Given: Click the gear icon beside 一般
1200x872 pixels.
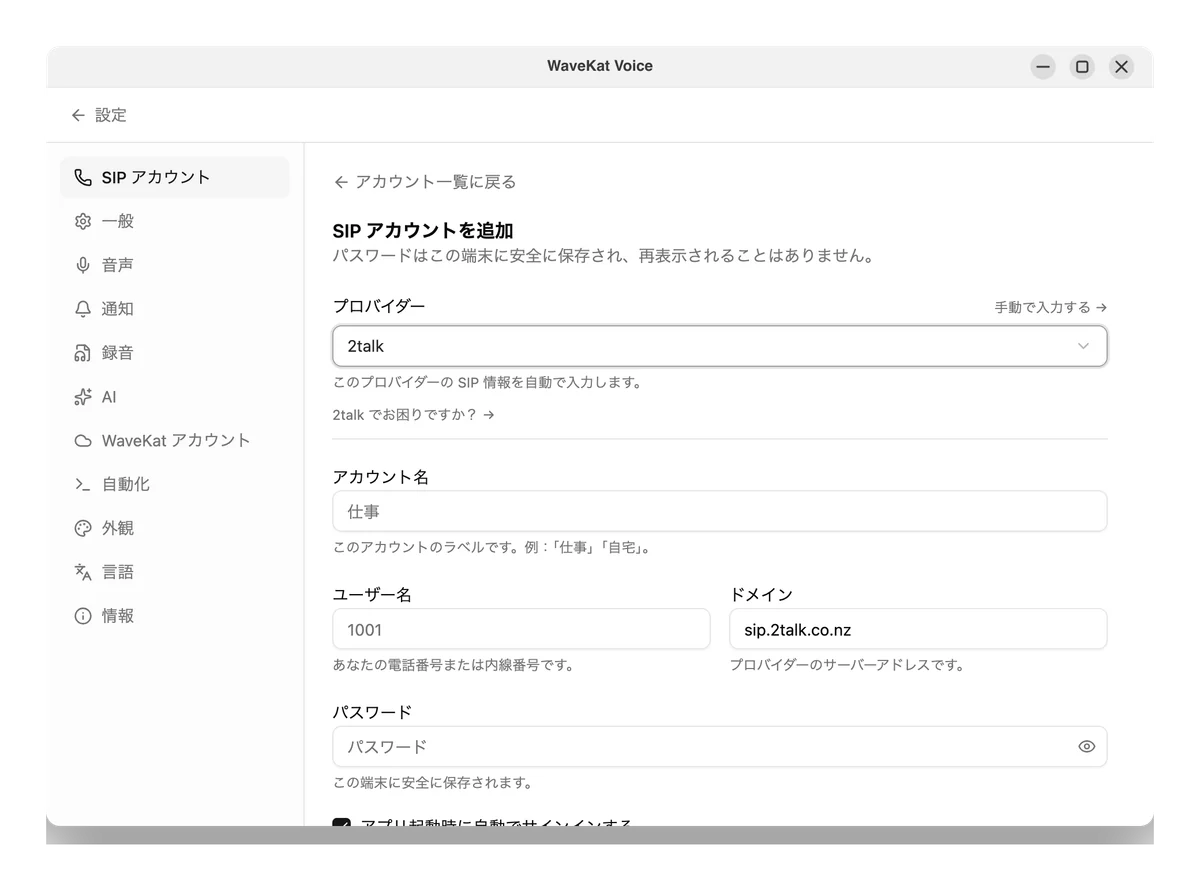Looking at the screenshot, I should (83, 221).
